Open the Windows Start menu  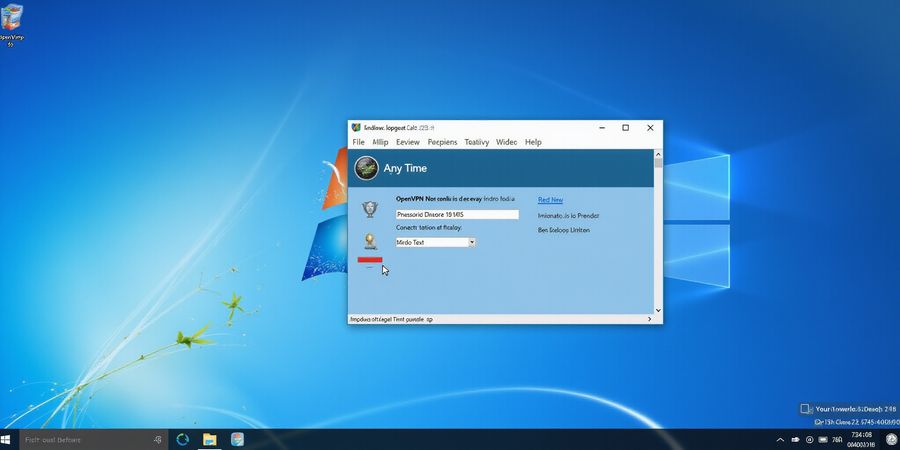(x=6, y=440)
